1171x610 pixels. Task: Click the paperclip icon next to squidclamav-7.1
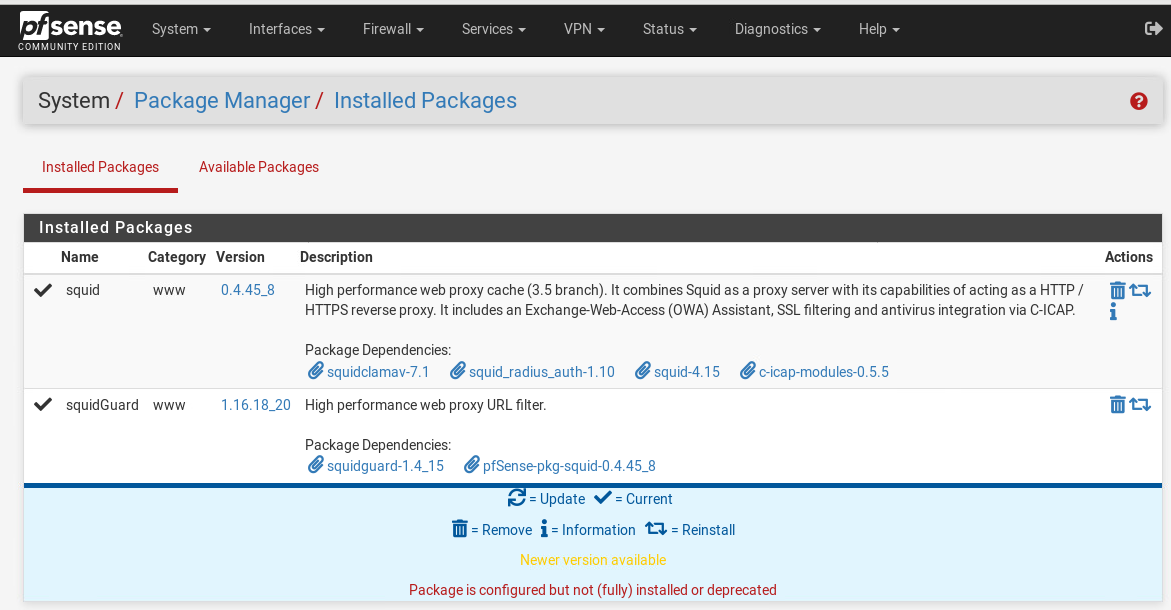pyautogui.click(x=316, y=371)
